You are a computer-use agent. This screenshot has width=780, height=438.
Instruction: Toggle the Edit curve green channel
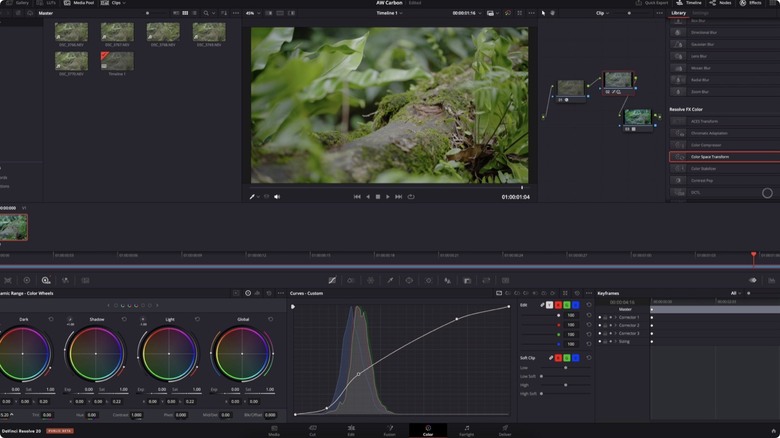pos(567,305)
